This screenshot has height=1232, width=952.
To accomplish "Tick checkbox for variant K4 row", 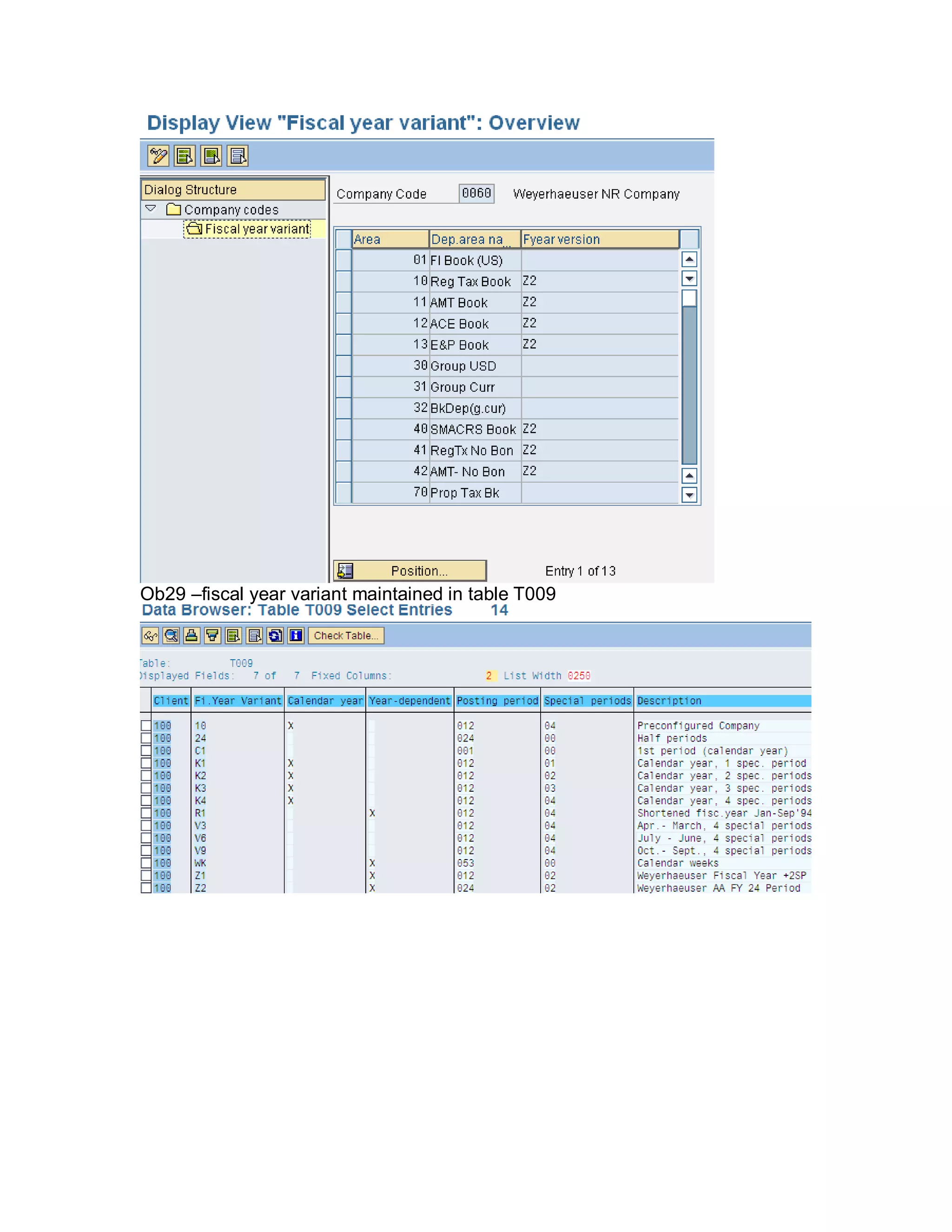I will 146,801.
